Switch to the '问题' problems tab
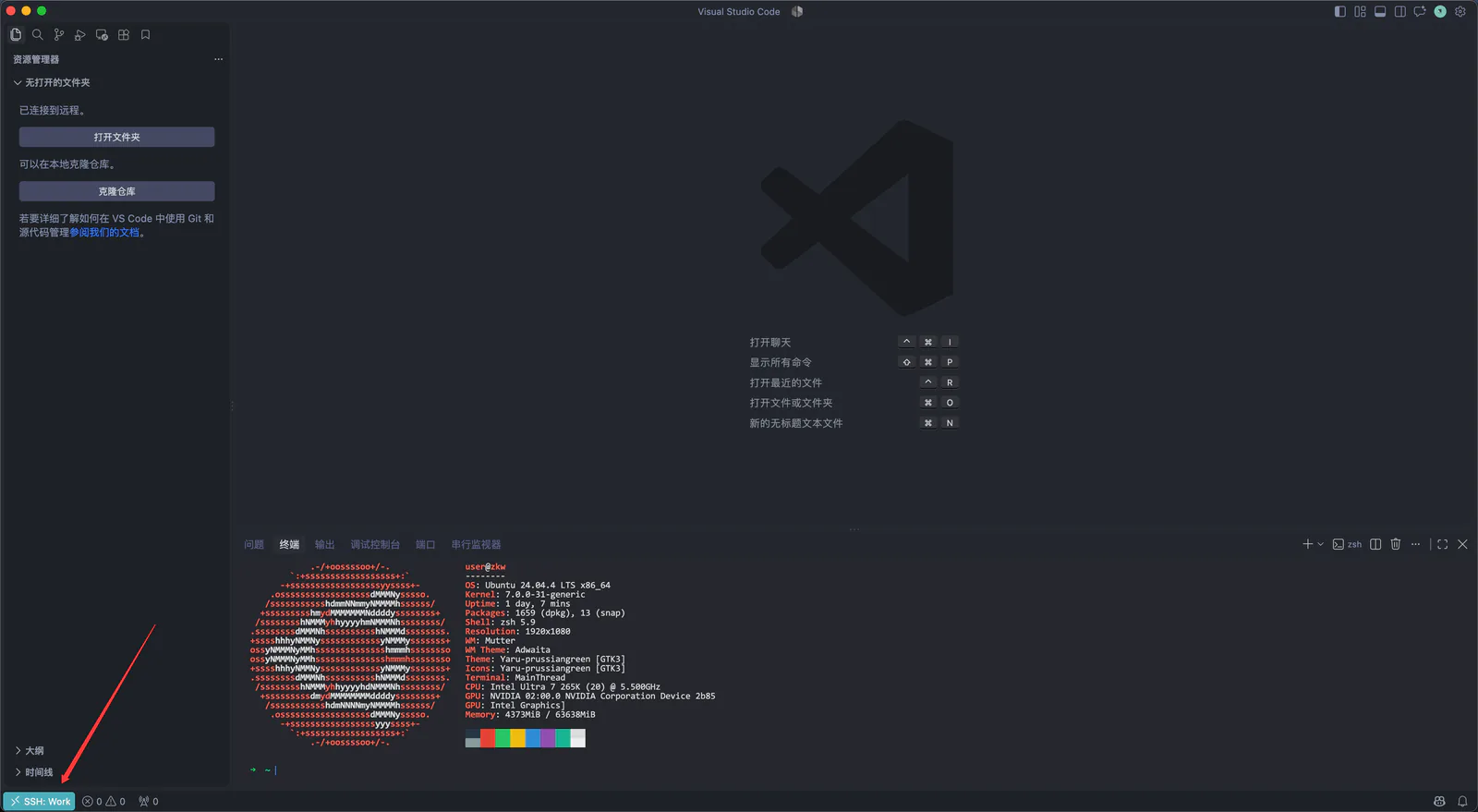 tap(254, 544)
